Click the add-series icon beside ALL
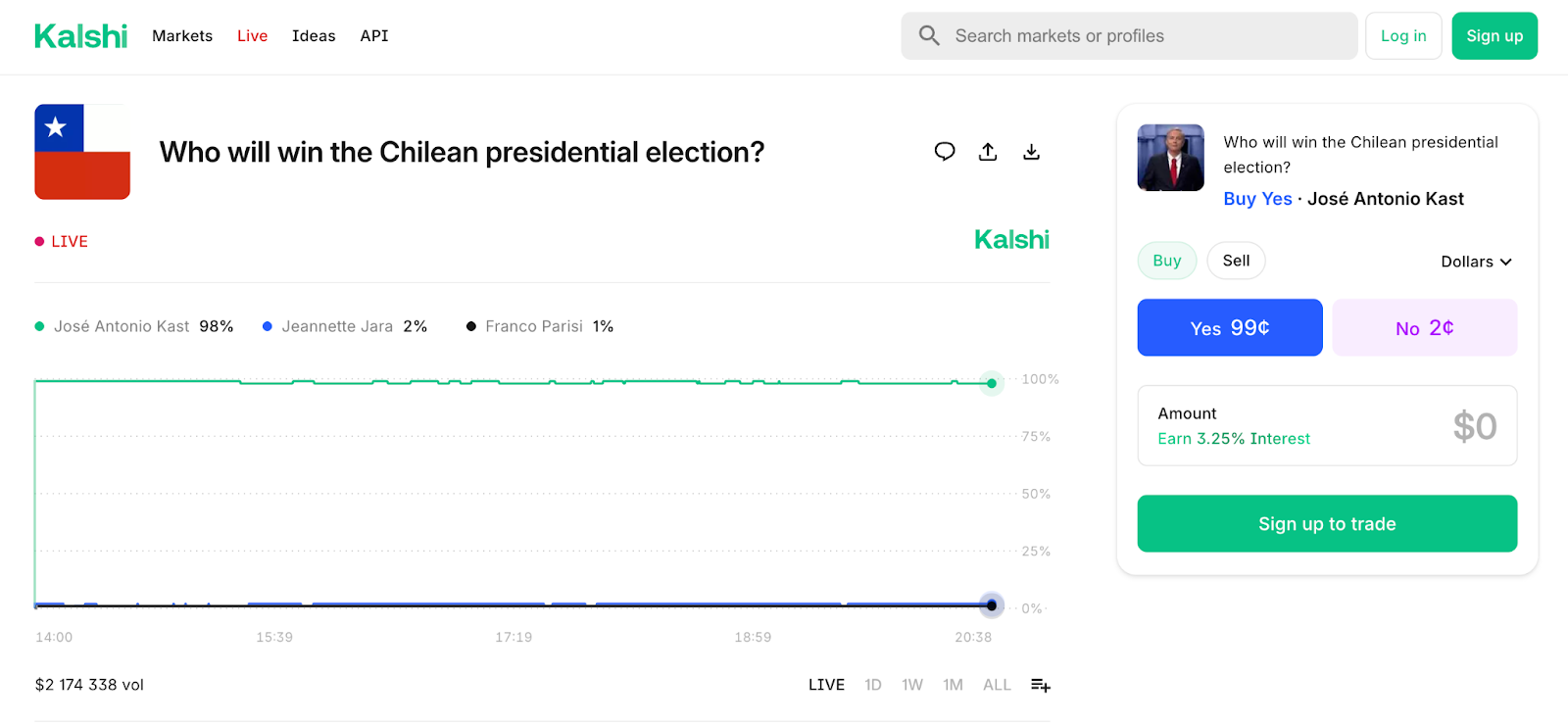This screenshot has width=1568, height=723. click(x=1041, y=685)
